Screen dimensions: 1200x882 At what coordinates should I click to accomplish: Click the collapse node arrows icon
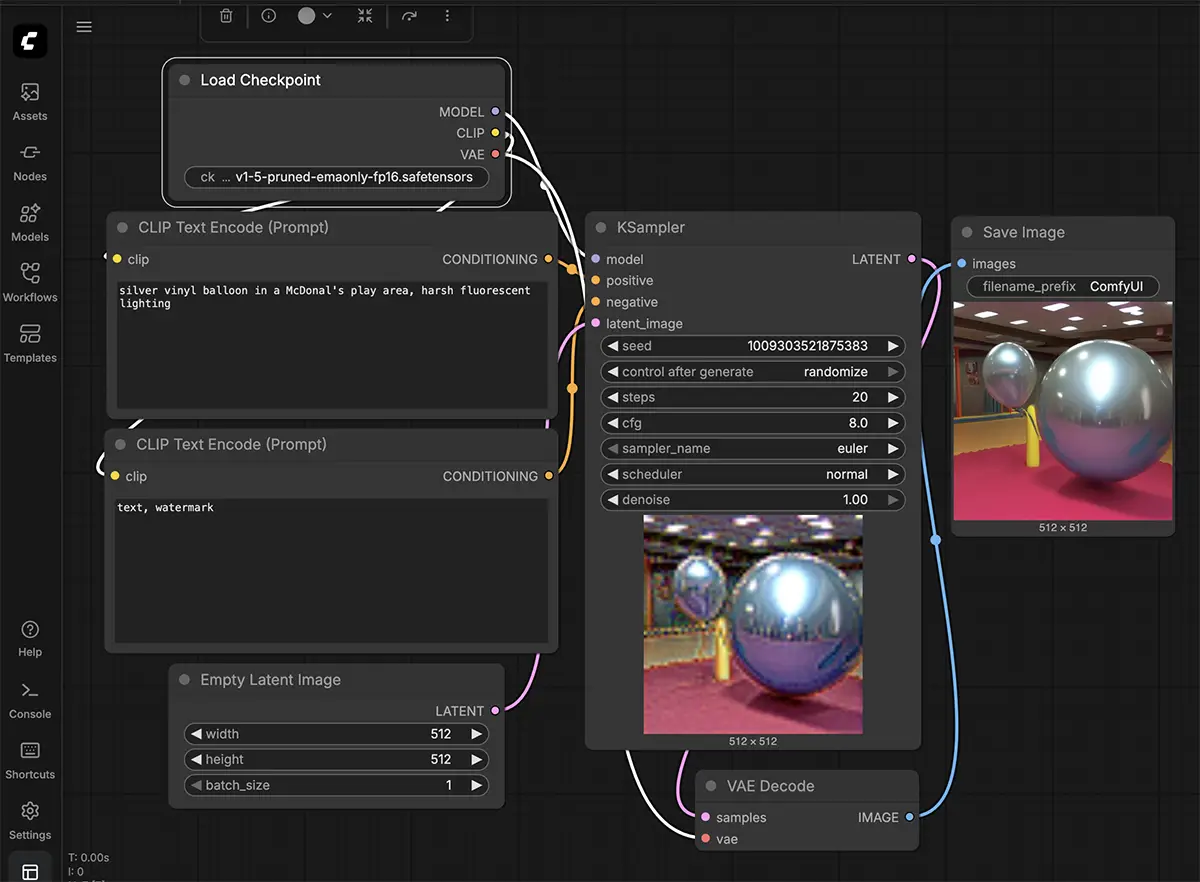365,16
